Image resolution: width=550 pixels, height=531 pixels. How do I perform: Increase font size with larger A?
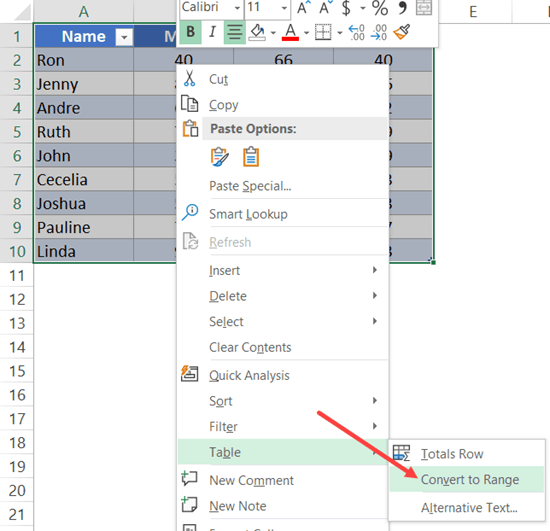tap(303, 7)
